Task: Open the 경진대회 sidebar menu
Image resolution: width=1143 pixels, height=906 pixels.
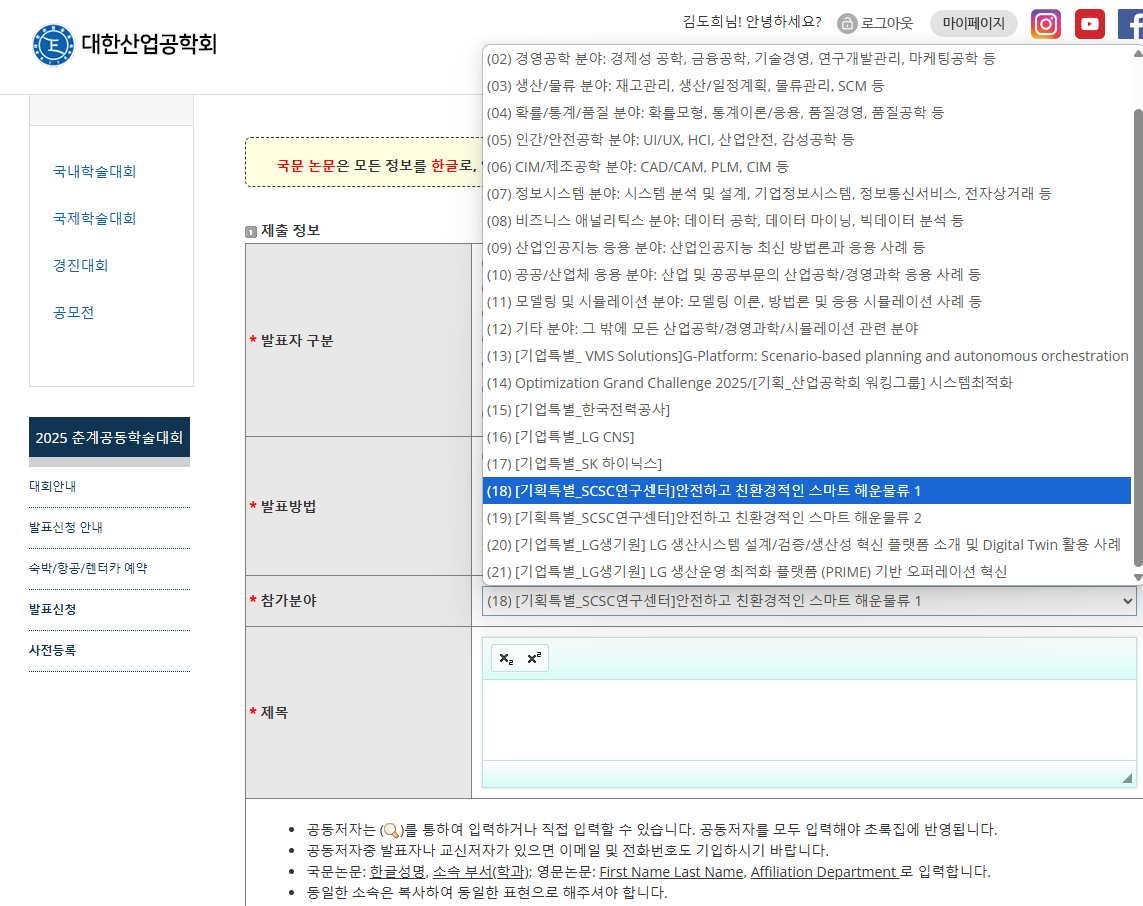Action: (x=81, y=265)
